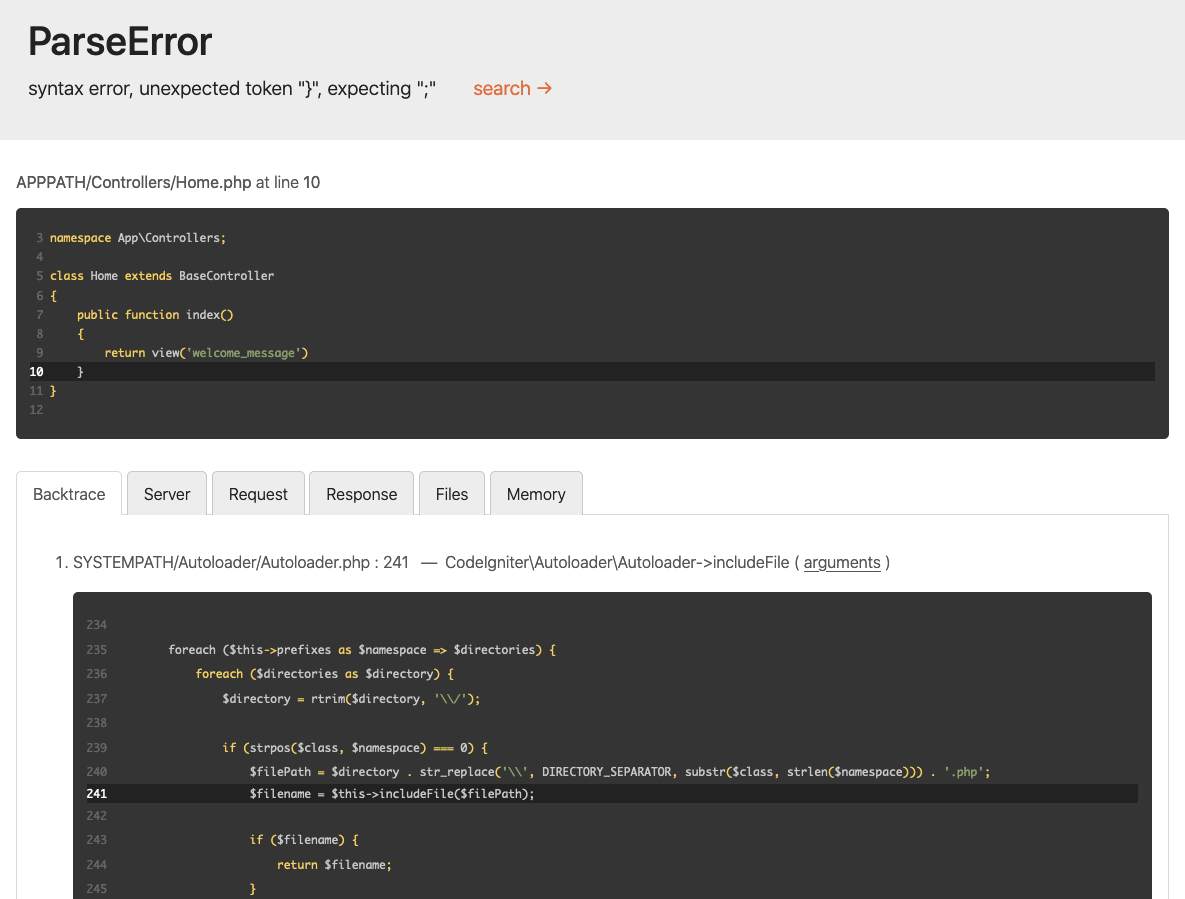
Task: View the Files tab
Action: point(451,493)
